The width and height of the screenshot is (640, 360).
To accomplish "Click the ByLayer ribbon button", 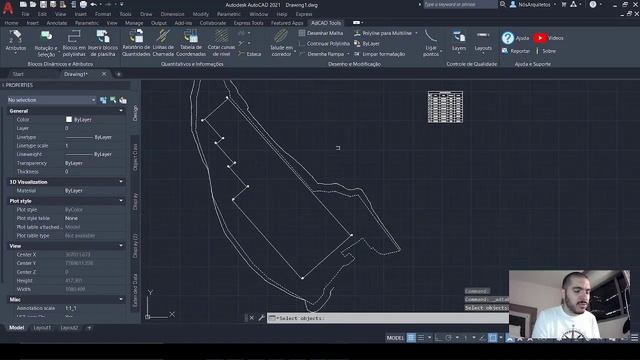I will pos(367,44).
